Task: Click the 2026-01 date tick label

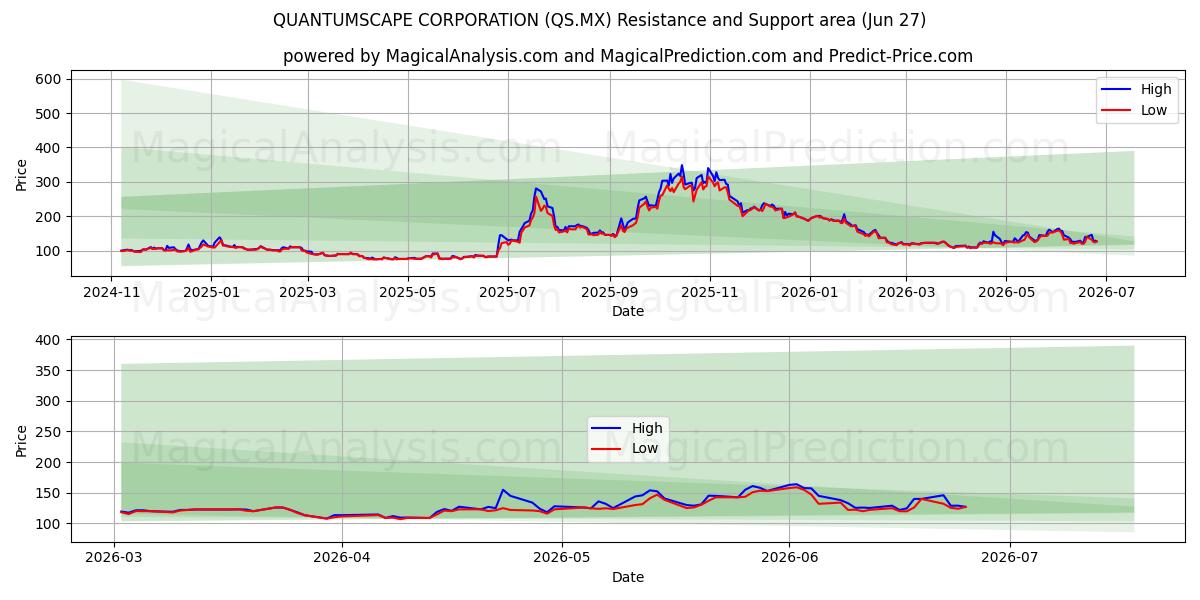Action: (809, 292)
